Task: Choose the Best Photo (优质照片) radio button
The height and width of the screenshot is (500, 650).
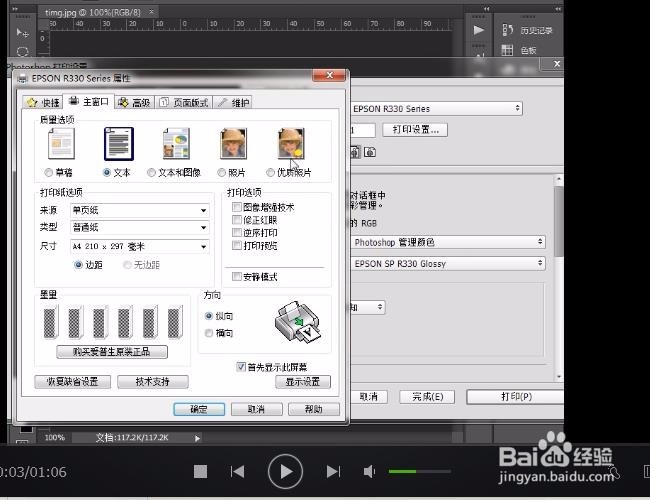Action: coord(270,172)
